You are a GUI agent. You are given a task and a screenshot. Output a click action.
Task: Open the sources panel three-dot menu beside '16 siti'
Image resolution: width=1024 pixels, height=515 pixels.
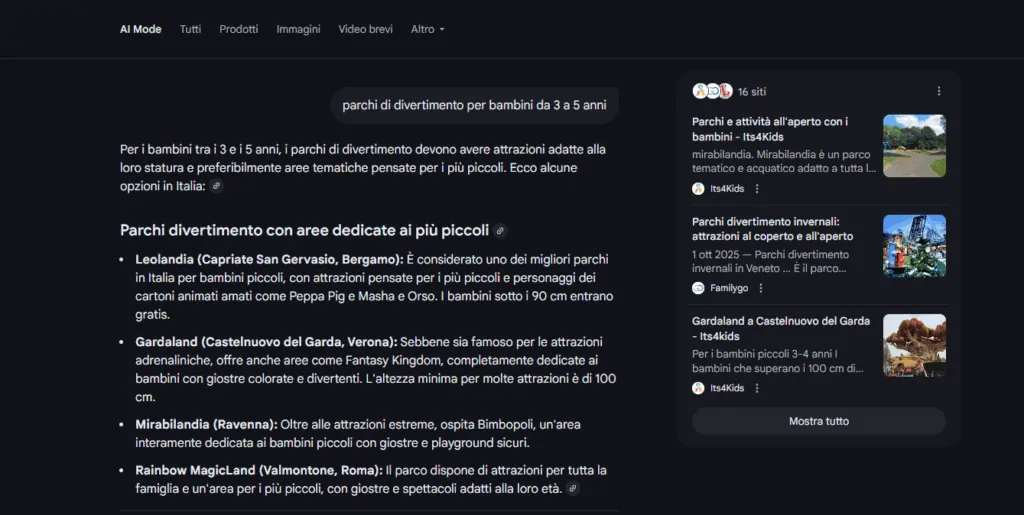tap(938, 91)
